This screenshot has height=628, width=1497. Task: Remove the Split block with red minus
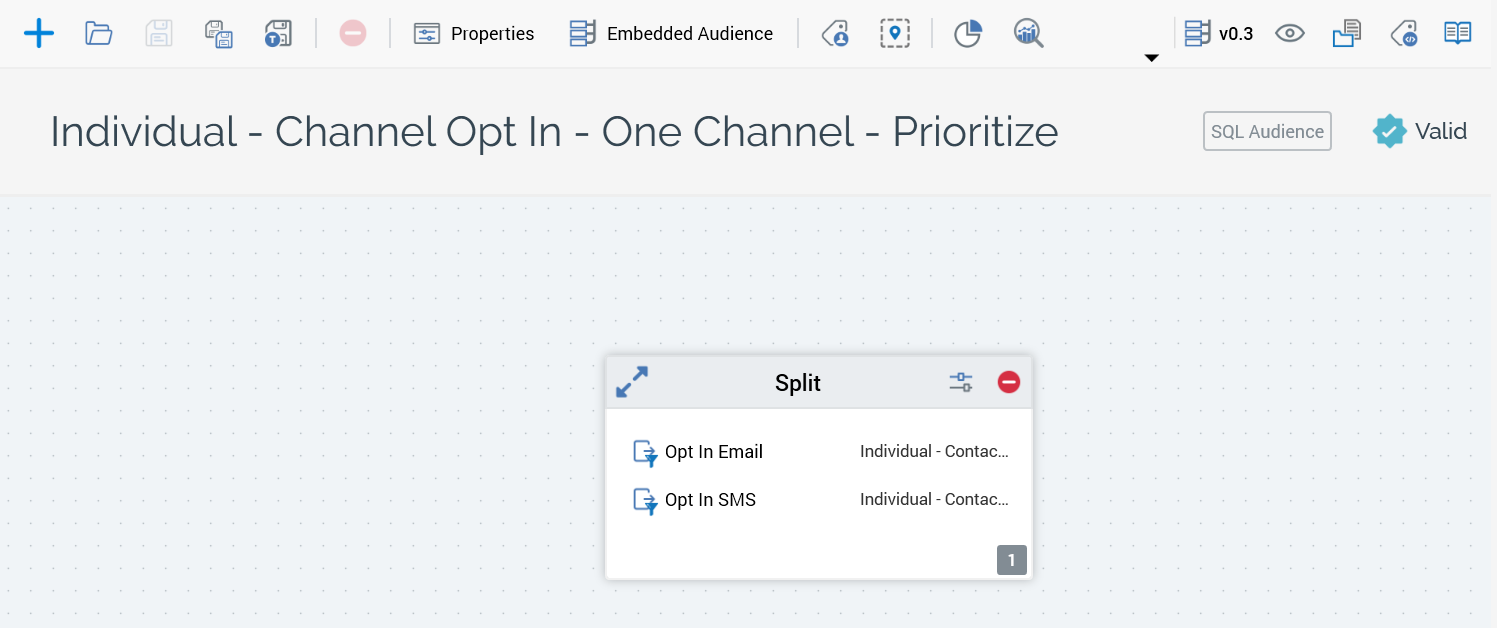(x=1009, y=382)
